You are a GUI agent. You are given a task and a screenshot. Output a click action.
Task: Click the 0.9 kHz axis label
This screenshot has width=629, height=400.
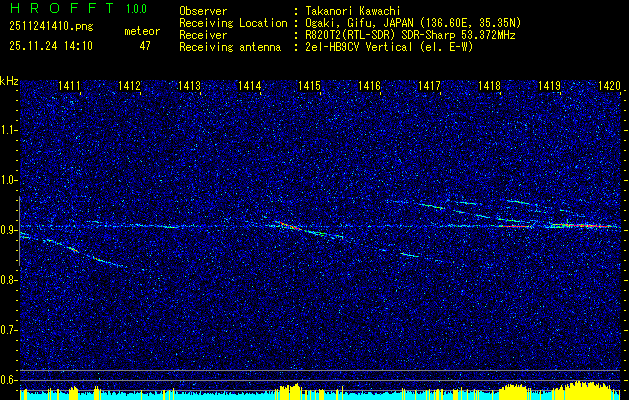pyautogui.click(x=8, y=230)
